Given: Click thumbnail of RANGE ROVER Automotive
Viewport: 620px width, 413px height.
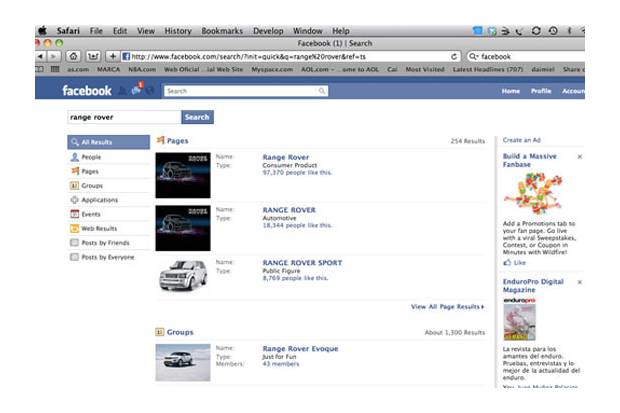Looking at the screenshot, I should [x=183, y=228].
